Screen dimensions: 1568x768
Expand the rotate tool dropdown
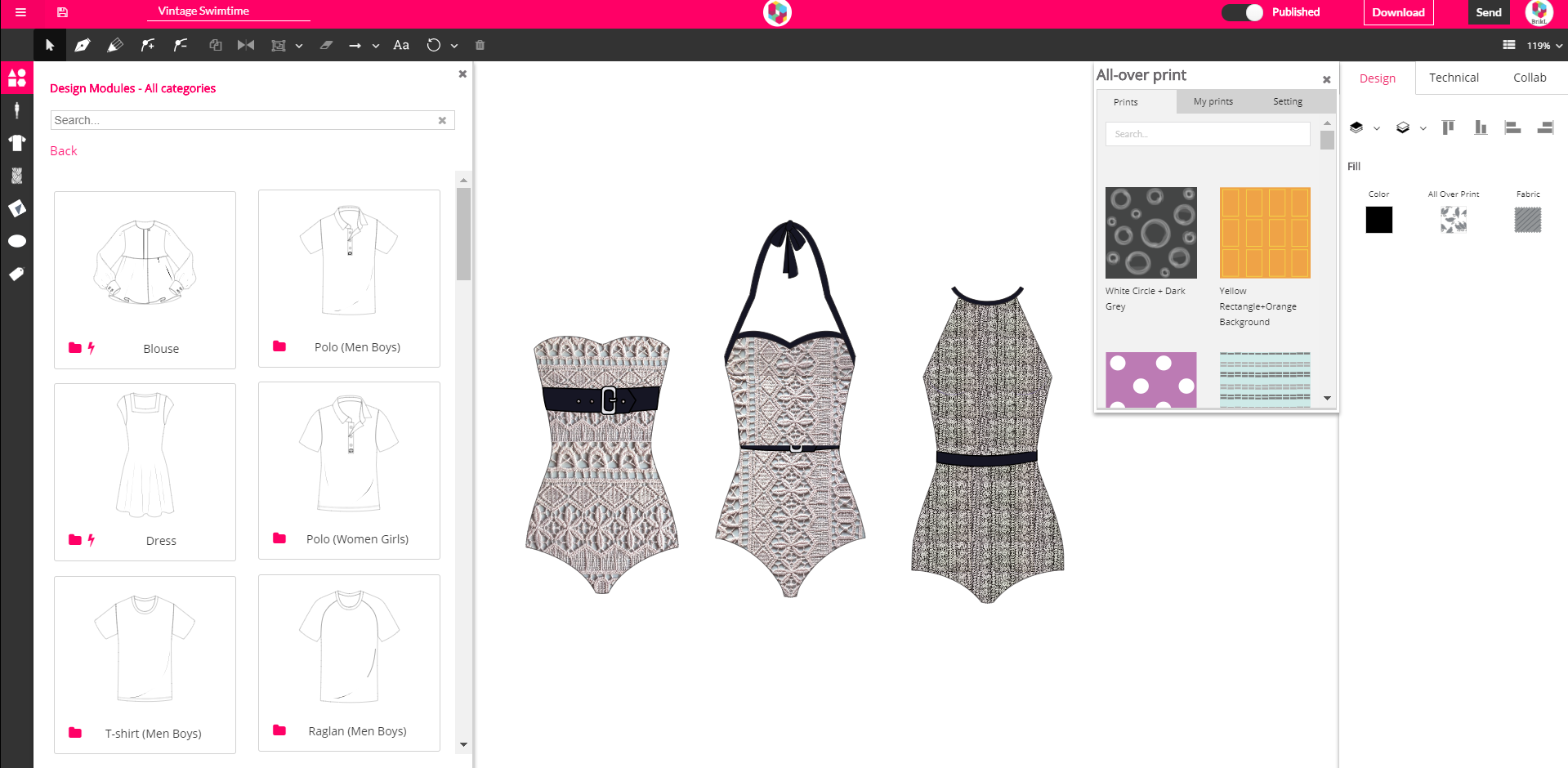(x=455, y=45)
